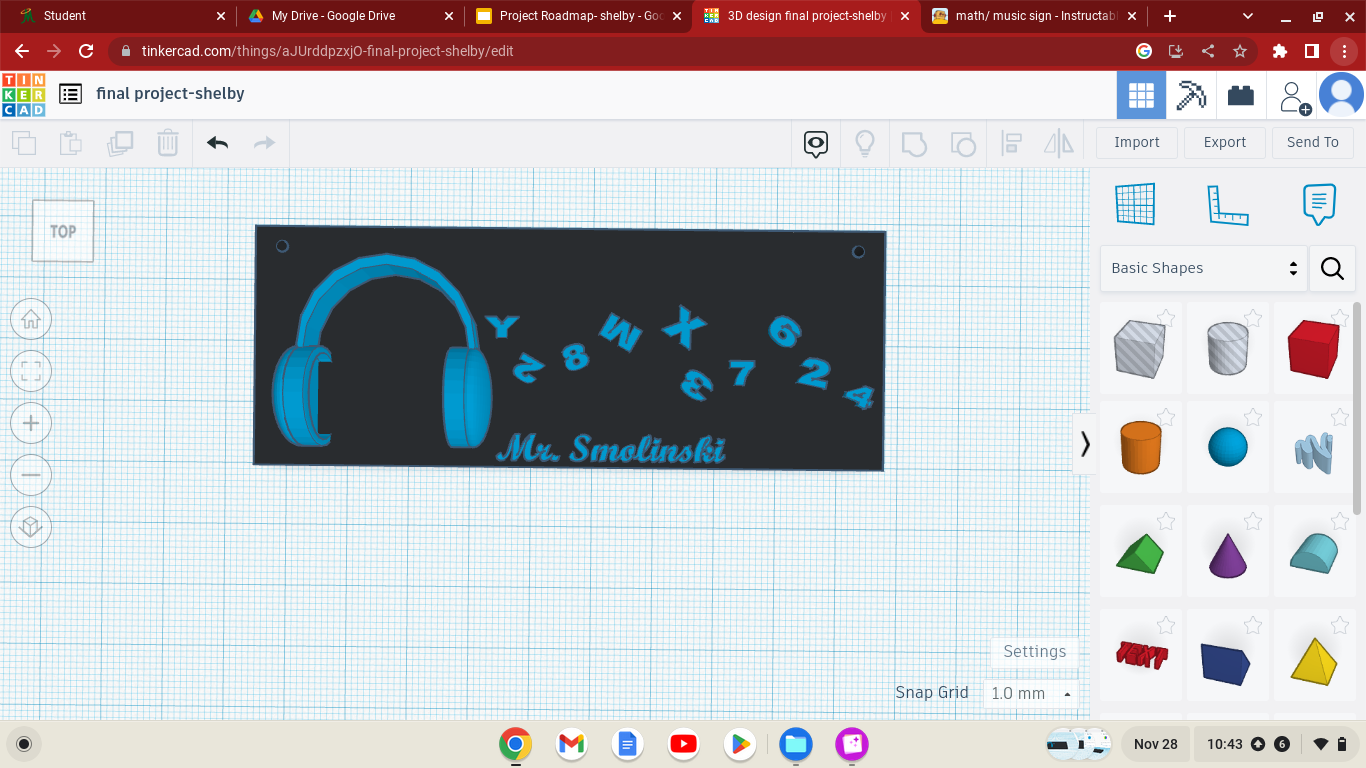Toggle perspective view in left sidebar
This screenshot has height=768, width=1366.
pos(30,527)
